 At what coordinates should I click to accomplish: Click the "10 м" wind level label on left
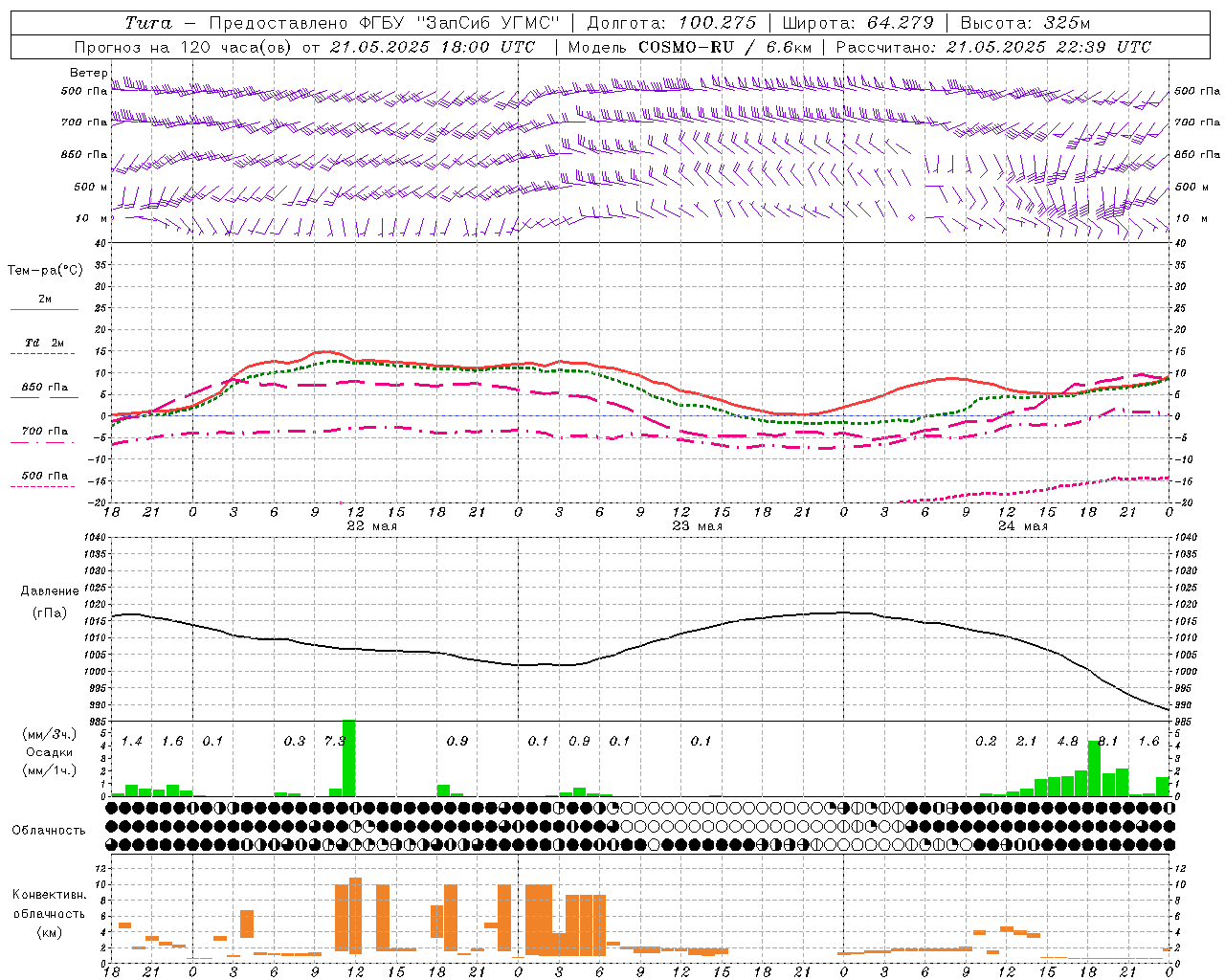coord(91,219)
